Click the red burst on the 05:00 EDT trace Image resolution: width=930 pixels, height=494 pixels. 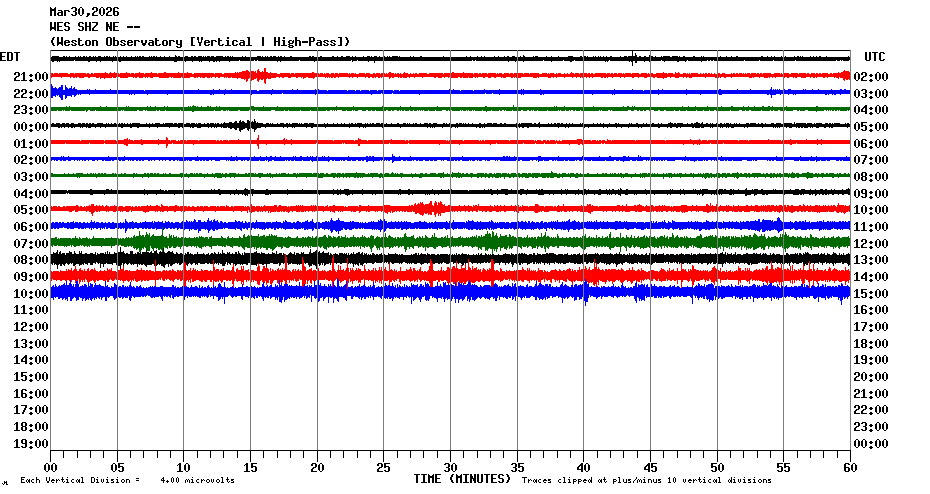click(429, 208)
